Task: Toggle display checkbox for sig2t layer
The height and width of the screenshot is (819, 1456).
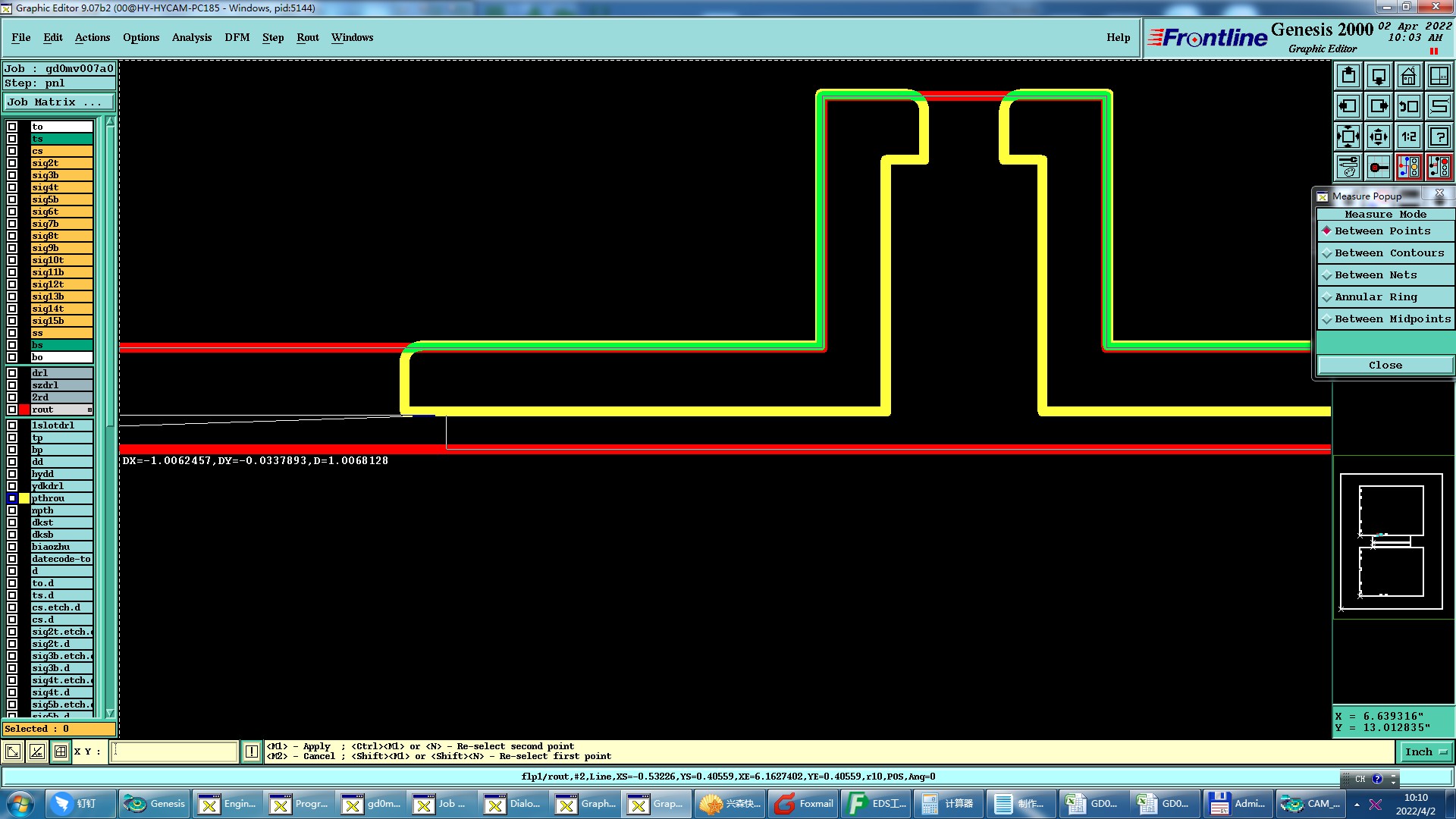Action: (12, 163)
